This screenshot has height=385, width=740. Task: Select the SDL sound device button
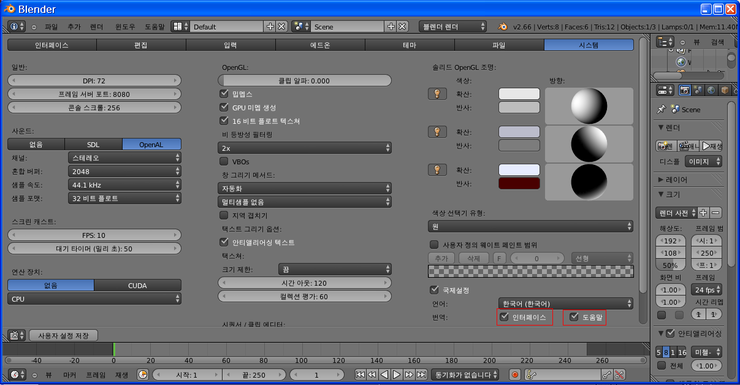point(93,144)
